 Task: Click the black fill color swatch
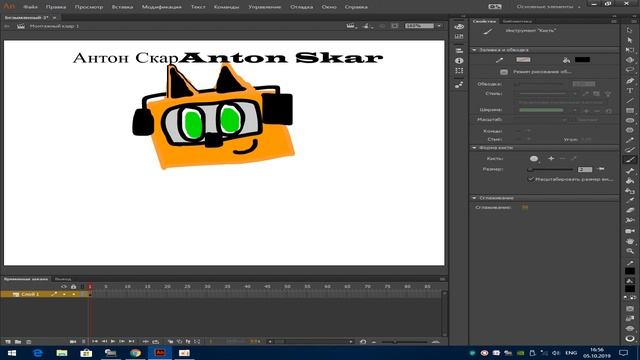[582, 60]
